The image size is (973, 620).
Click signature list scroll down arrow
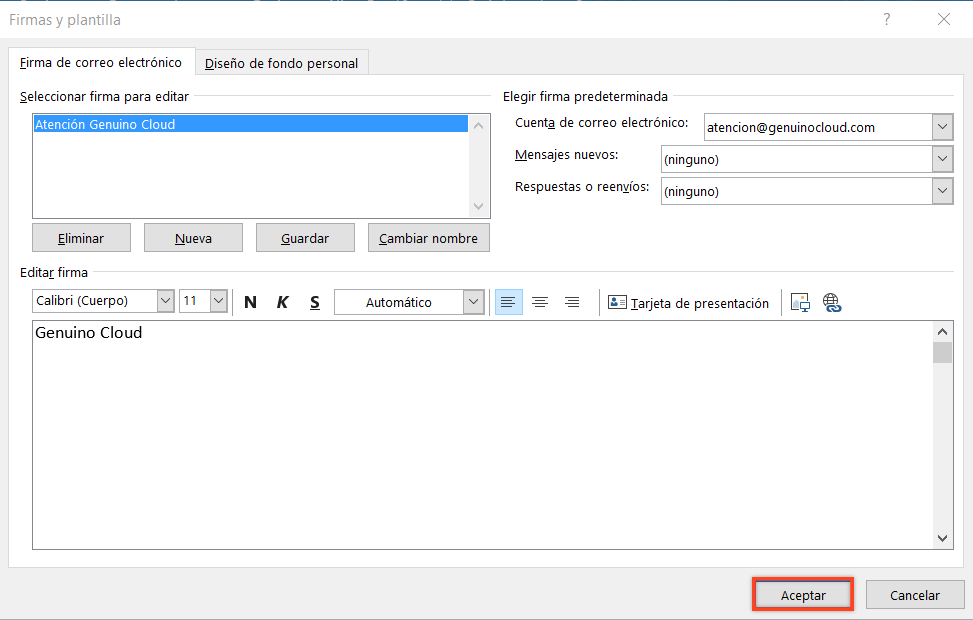point(478,206)
